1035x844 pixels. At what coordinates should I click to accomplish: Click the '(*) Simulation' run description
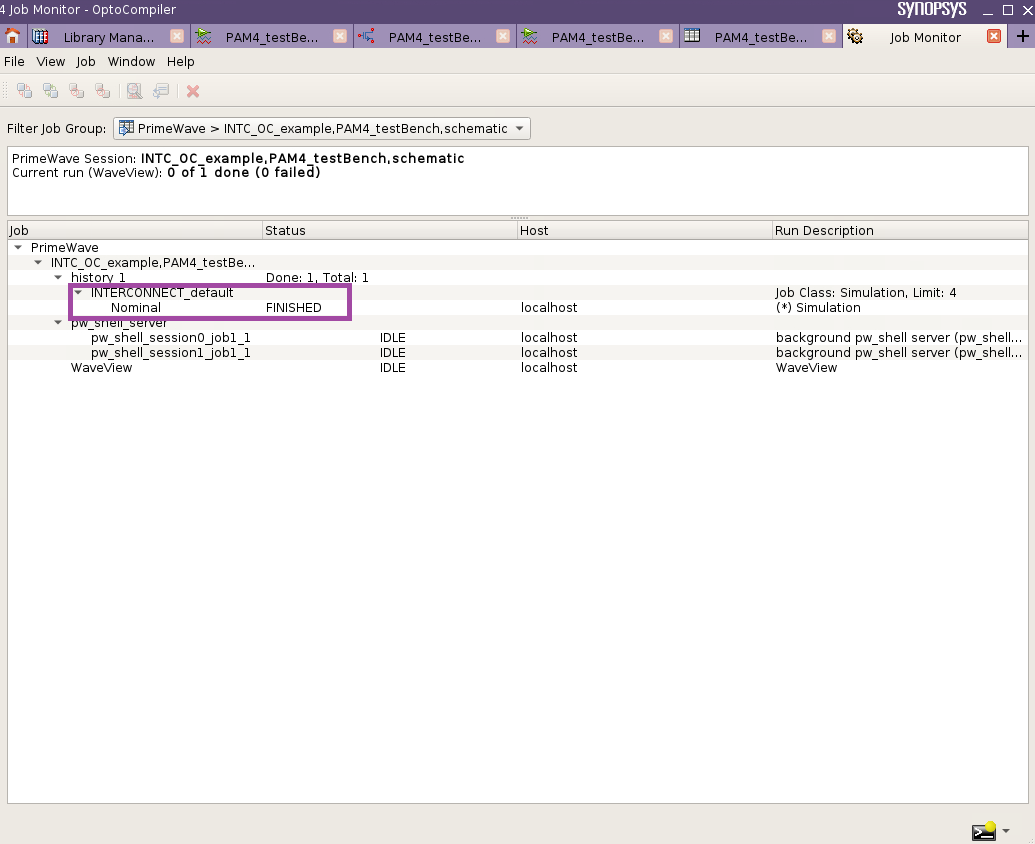[x=818, y=308]
